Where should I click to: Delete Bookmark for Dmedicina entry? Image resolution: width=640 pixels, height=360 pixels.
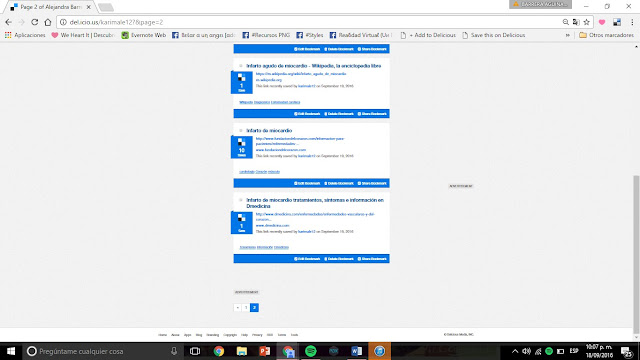[339, 259]
